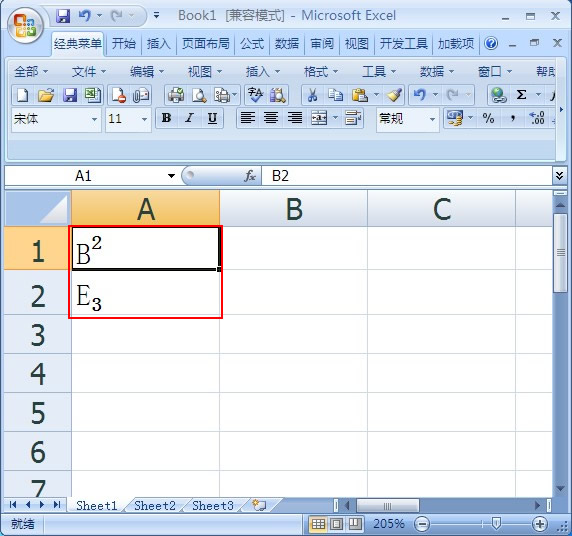Send workbook as email attachment

(x=141, y=95)
